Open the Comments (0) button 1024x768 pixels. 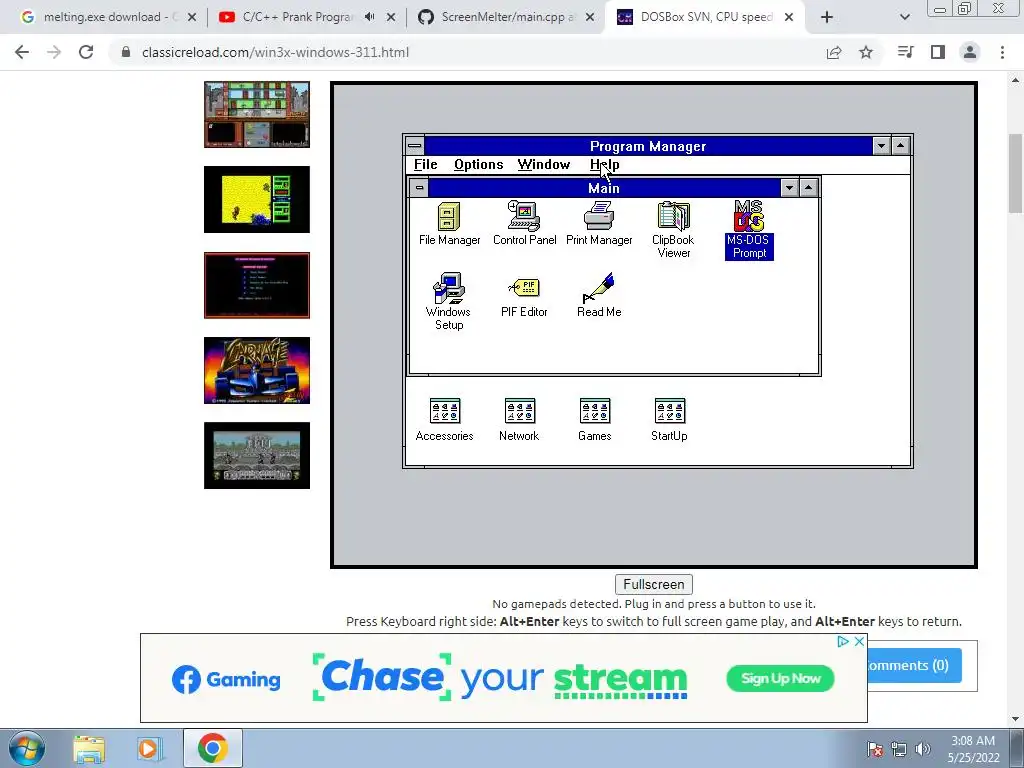tap(914, 665)
